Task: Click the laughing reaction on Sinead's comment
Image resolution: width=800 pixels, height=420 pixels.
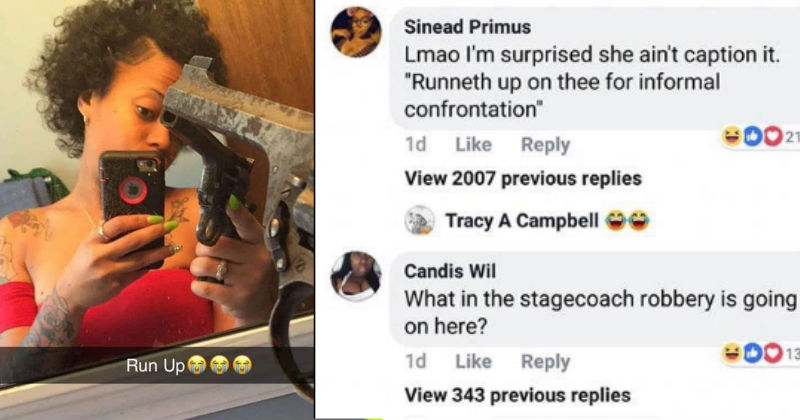Action: [x=732, y=136]
